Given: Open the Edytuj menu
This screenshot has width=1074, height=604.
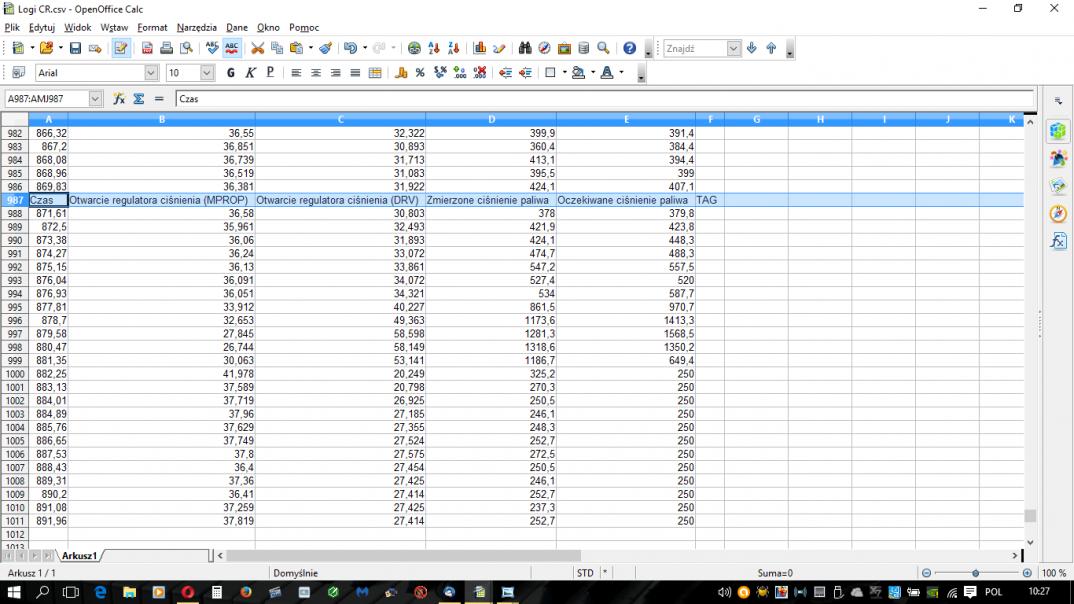Looking at the screenshot, I should pyautogui.click(x=42, y=27).
